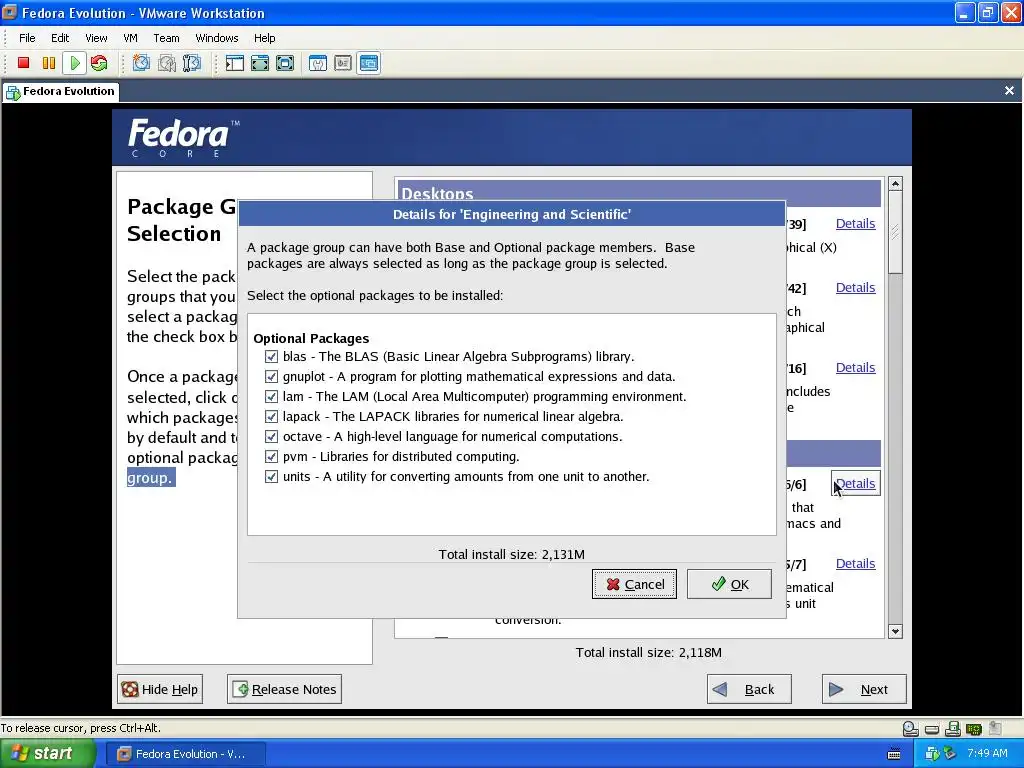
Task: Click the Revert to Snapshot icon
Action: (x=167, y=63)
